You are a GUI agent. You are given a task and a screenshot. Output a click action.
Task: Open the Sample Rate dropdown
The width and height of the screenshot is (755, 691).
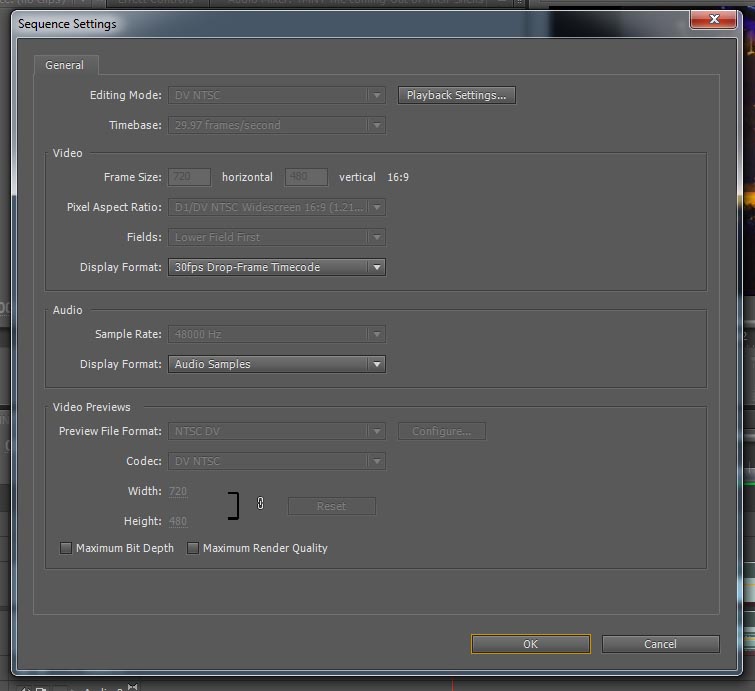pos(277,334)
